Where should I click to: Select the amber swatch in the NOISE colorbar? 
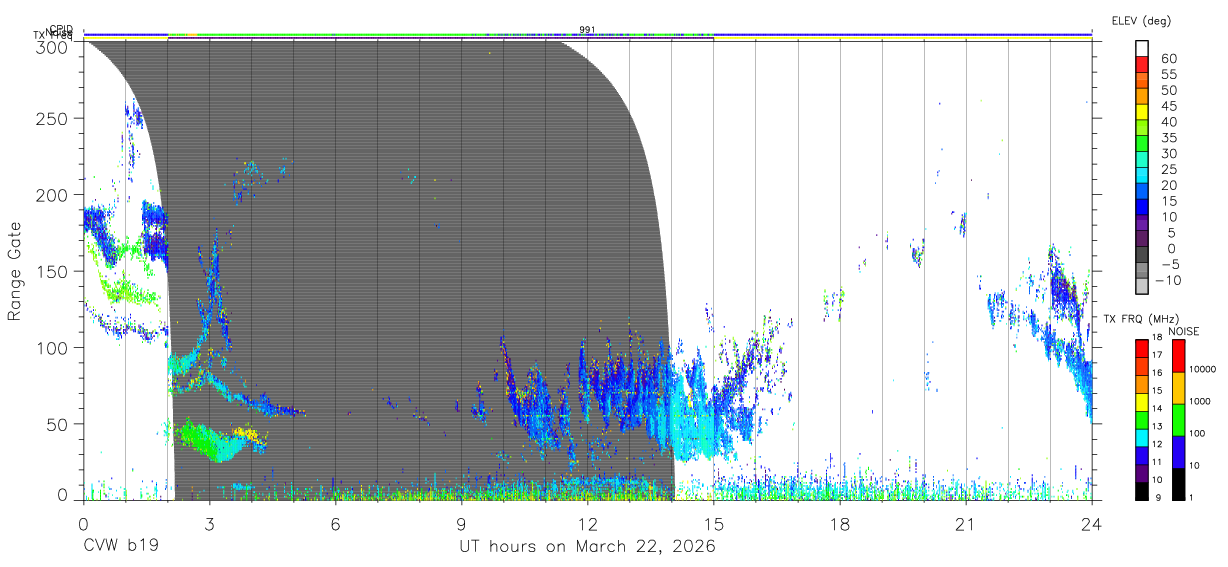click(x=1177, y=388)
